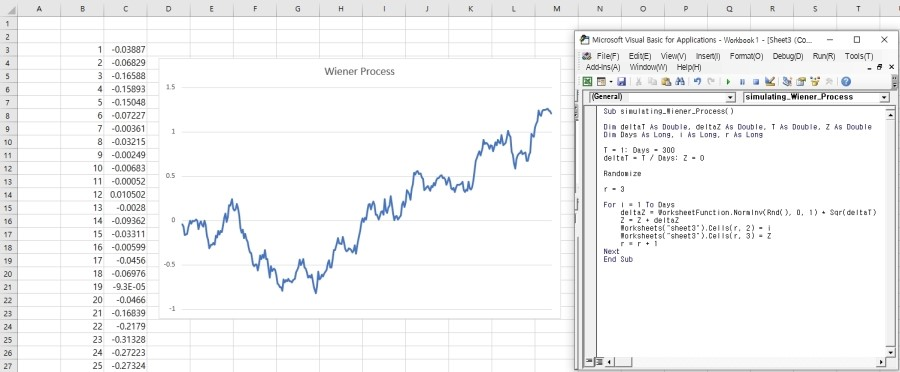Undo the last edit in VBA editor
The image size is (900, 372).
[x=697, y=82]
